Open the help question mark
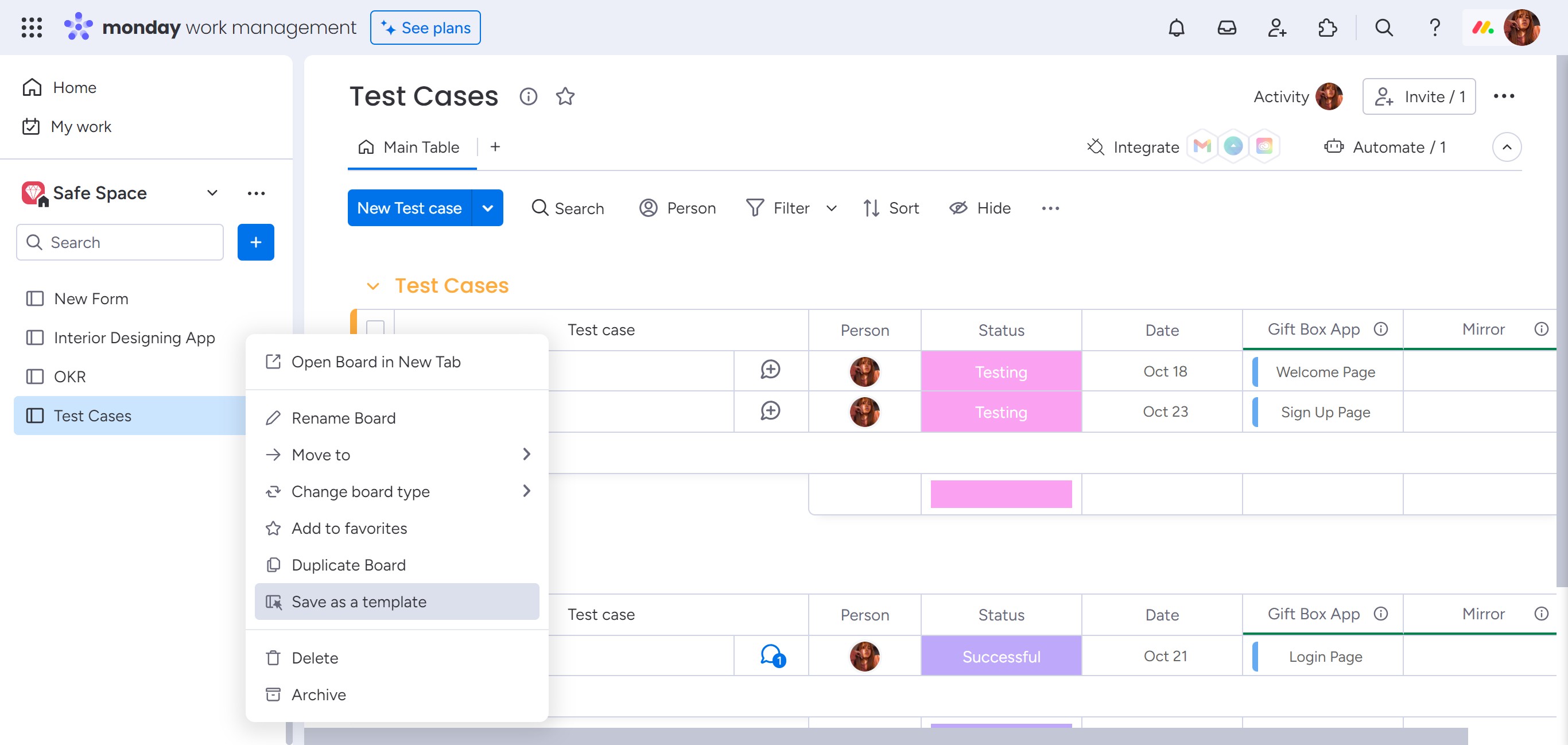 pos(1434,28)
